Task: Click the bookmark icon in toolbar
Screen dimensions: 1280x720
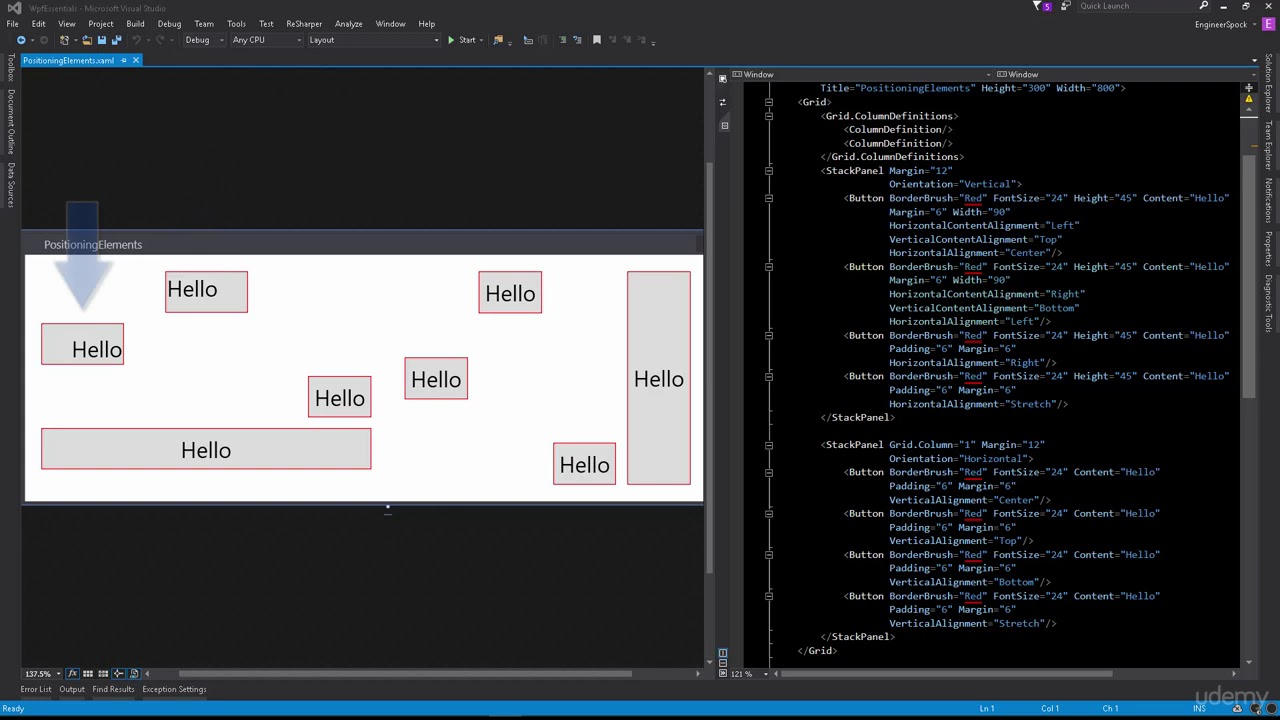Action: tap(597, 40)
